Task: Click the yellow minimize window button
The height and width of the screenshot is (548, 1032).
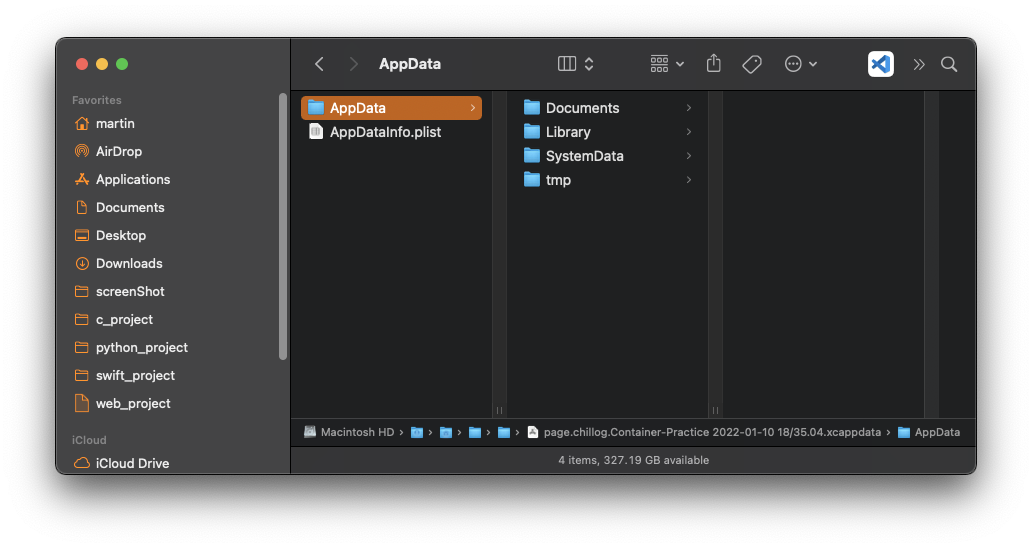Action: 102,64
